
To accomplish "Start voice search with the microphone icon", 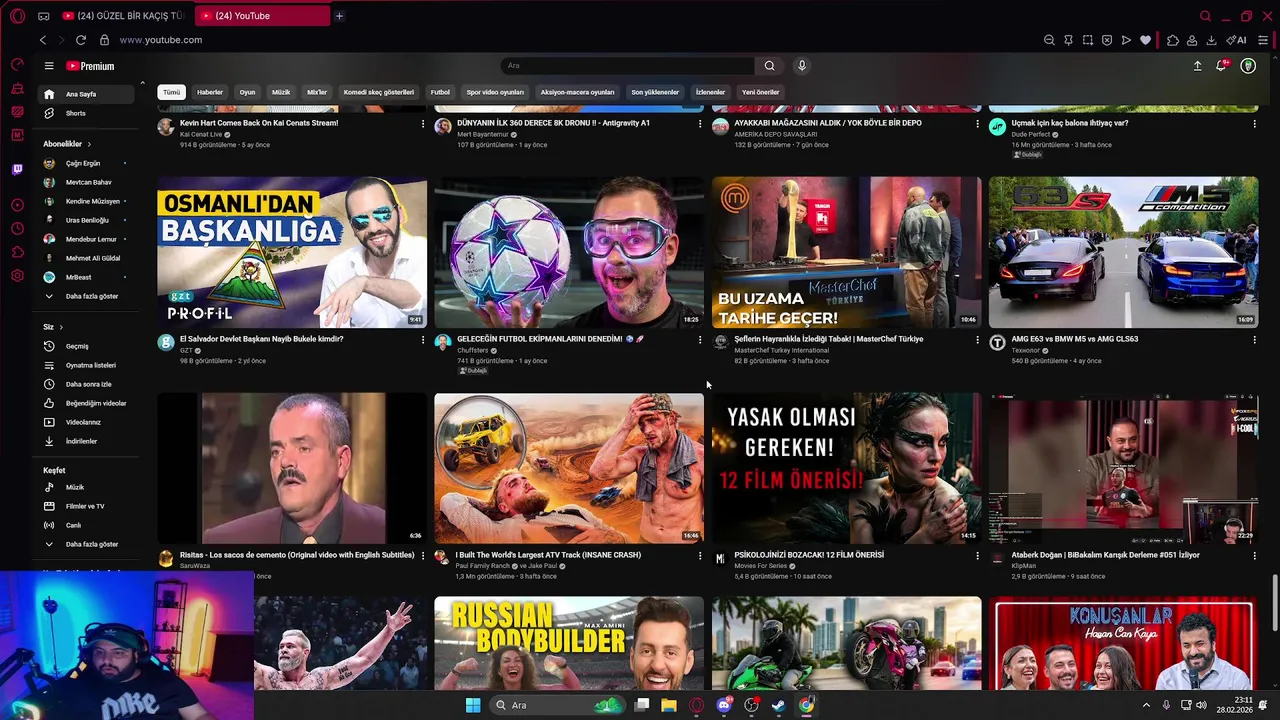I will [801, 66].
